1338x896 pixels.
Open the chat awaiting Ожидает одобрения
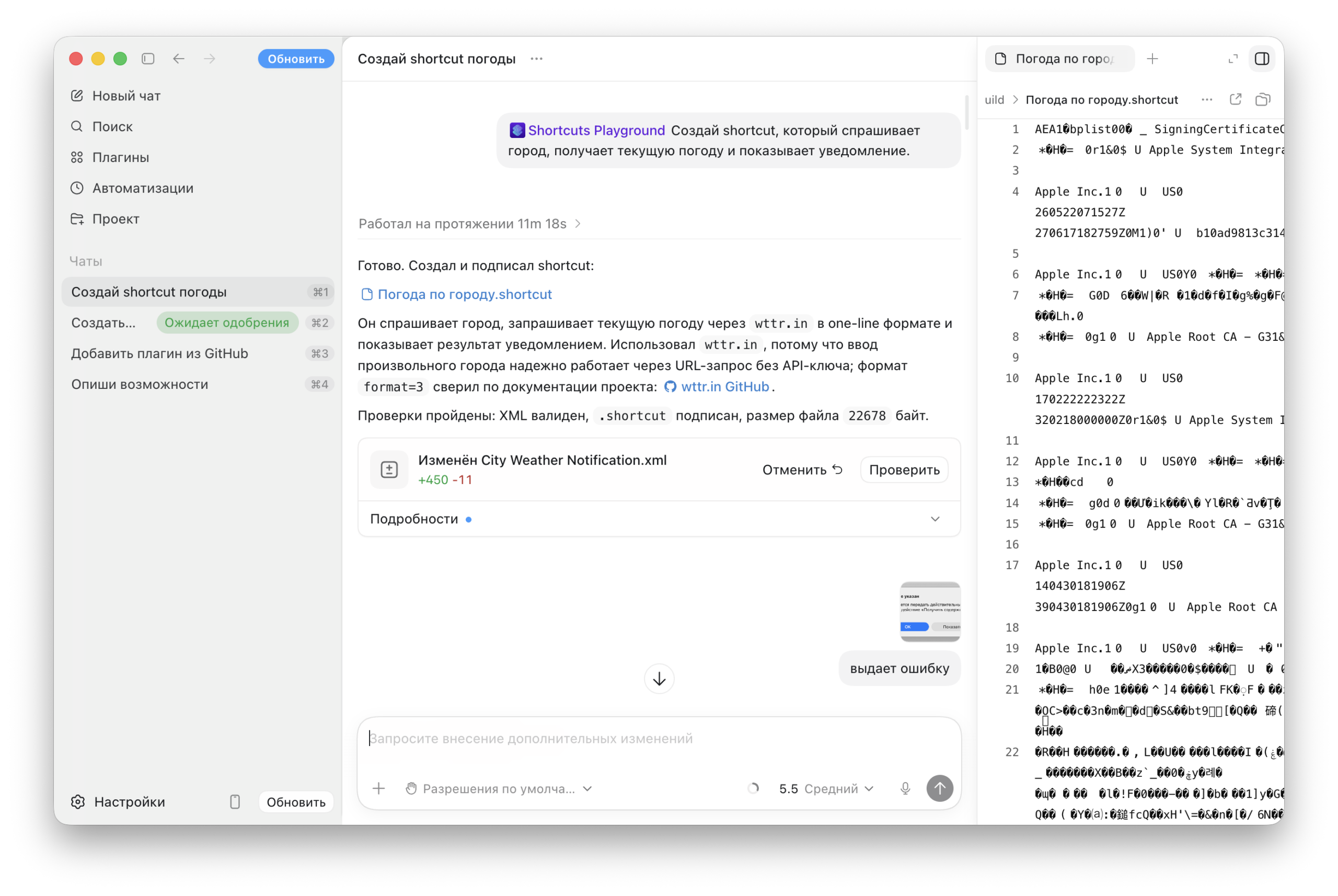pos(198,323)
